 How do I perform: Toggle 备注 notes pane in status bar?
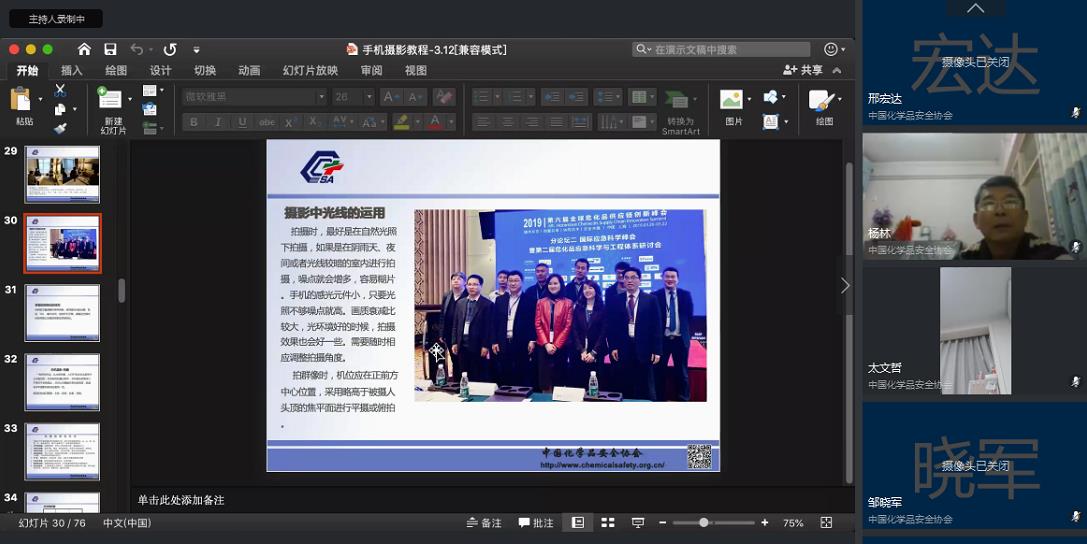tap(484, 523)
